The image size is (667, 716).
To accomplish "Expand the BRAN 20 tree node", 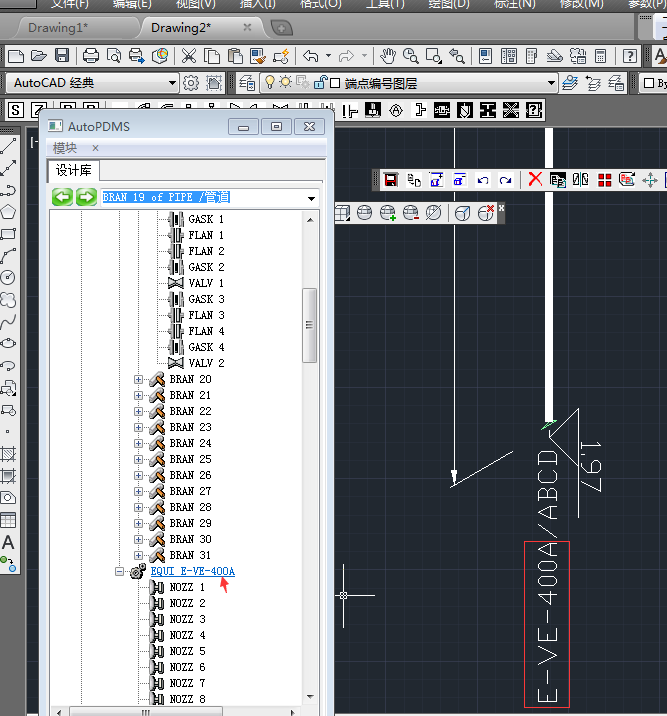I will (x=138, y=379).
